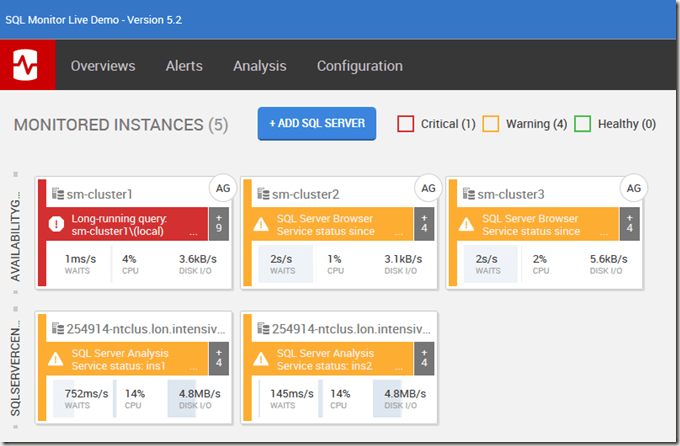Open the sm-cluster3 server name link

(x=511, y=194)
